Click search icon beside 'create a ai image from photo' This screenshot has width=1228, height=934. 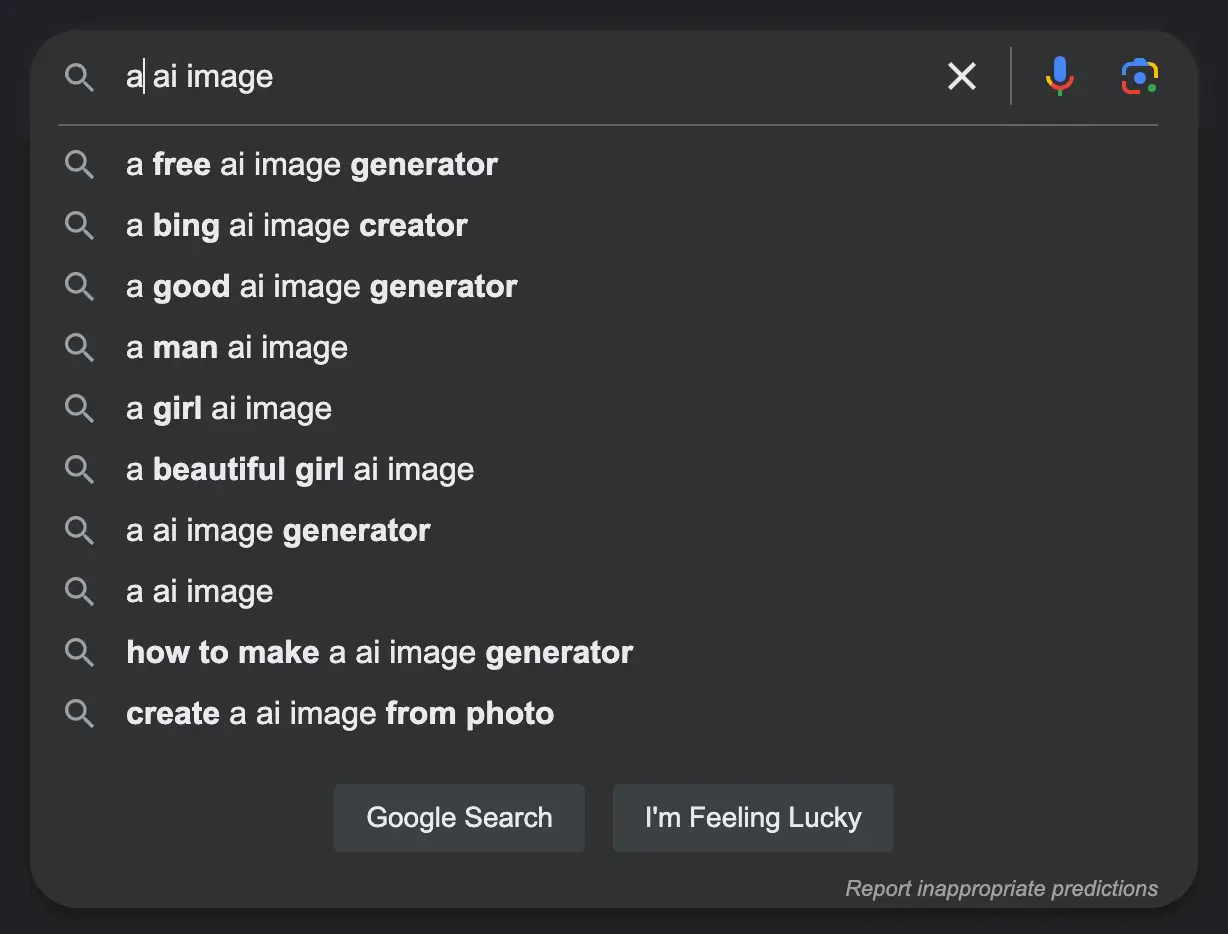(79, 714)
